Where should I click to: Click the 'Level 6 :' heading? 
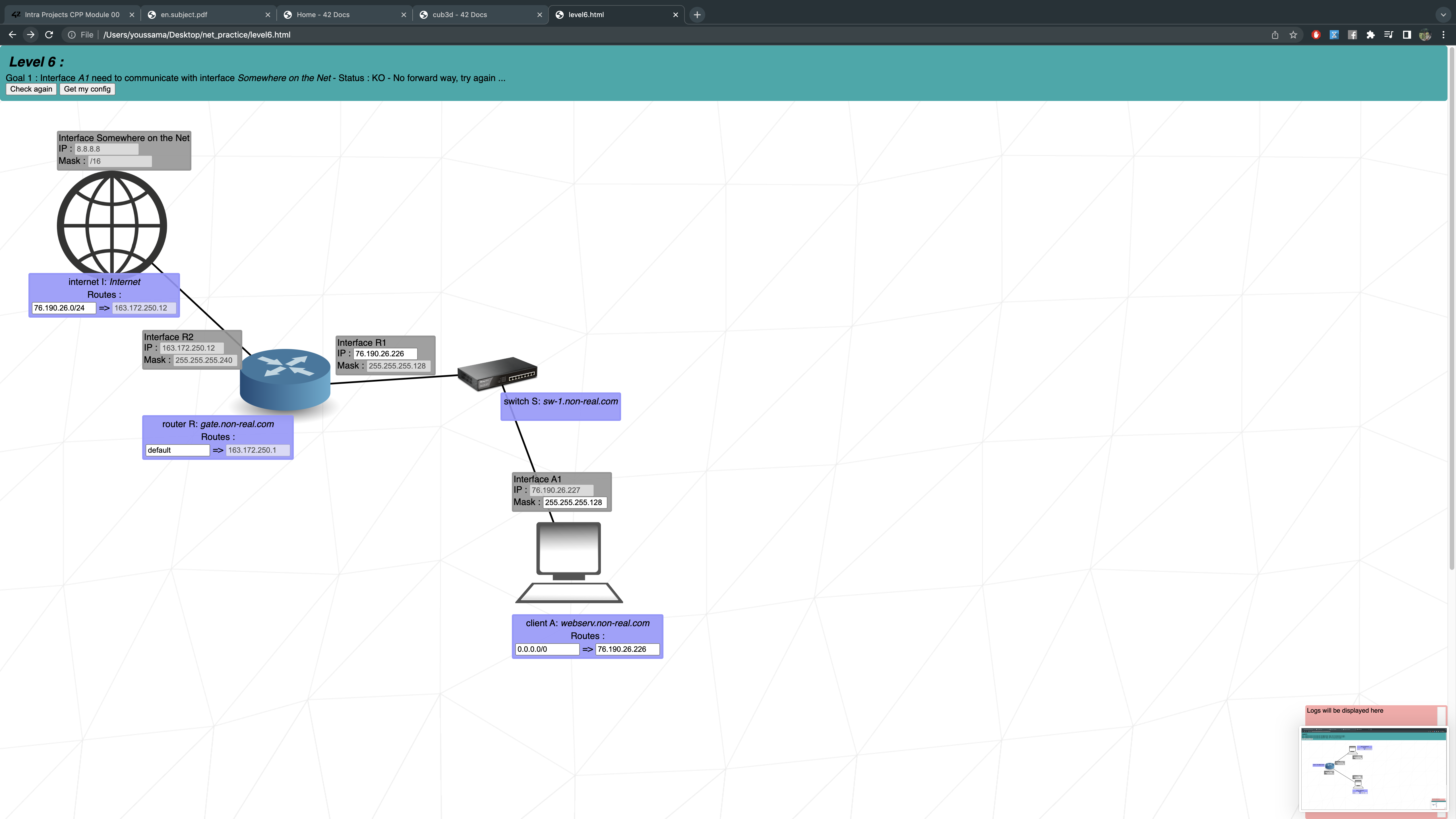[36, 62]
